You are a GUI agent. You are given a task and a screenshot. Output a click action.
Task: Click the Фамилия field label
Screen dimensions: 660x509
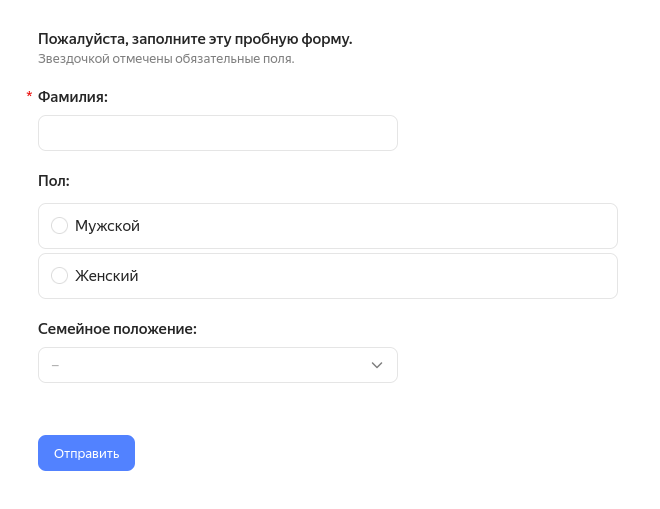click(72, 97)
